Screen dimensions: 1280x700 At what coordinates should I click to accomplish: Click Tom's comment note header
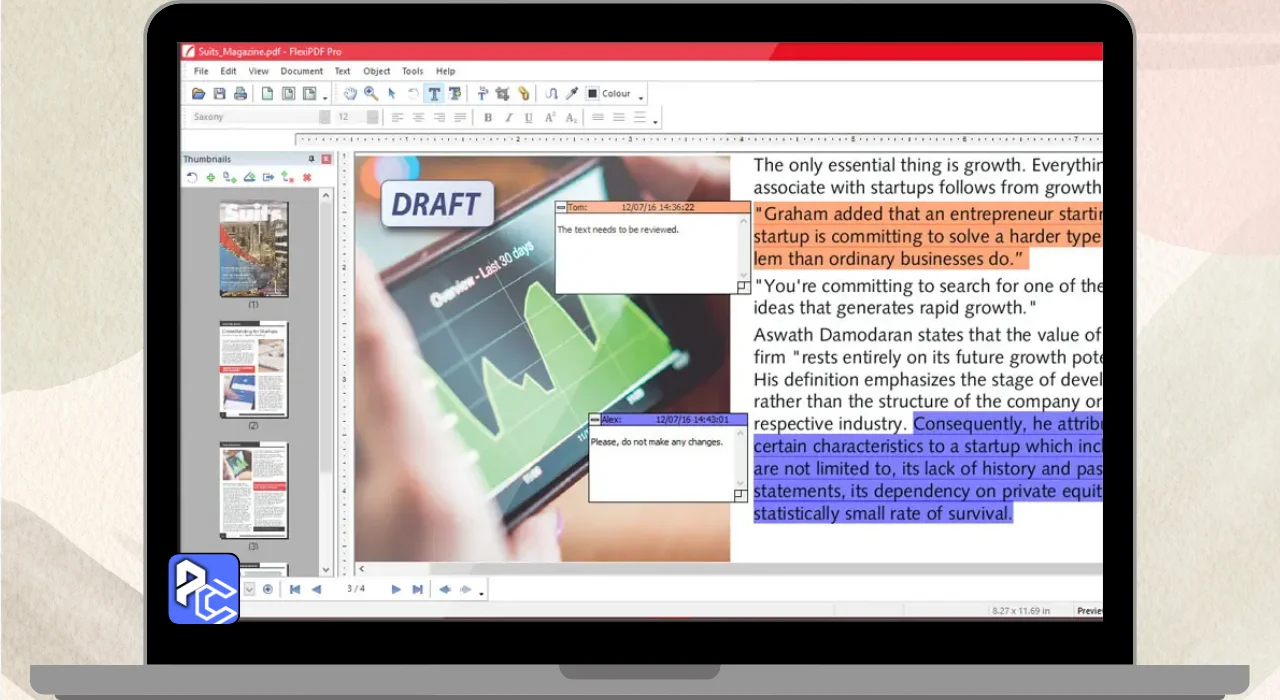point(653,207)
